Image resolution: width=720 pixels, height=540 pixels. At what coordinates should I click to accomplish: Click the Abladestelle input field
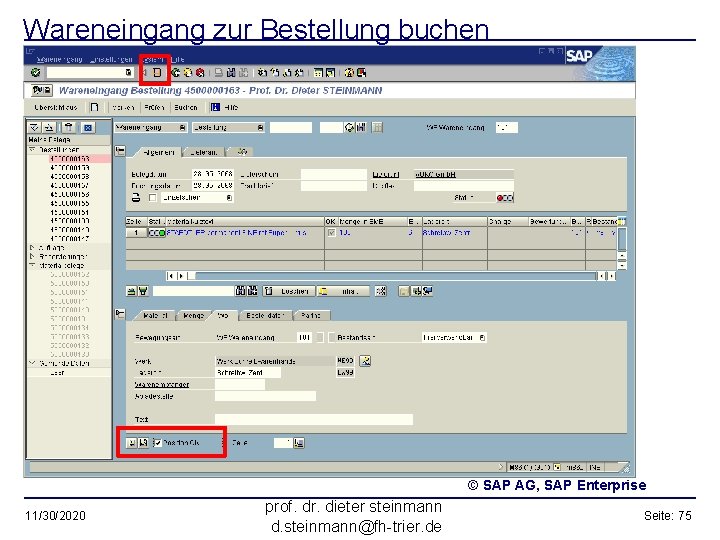(265, 396)
